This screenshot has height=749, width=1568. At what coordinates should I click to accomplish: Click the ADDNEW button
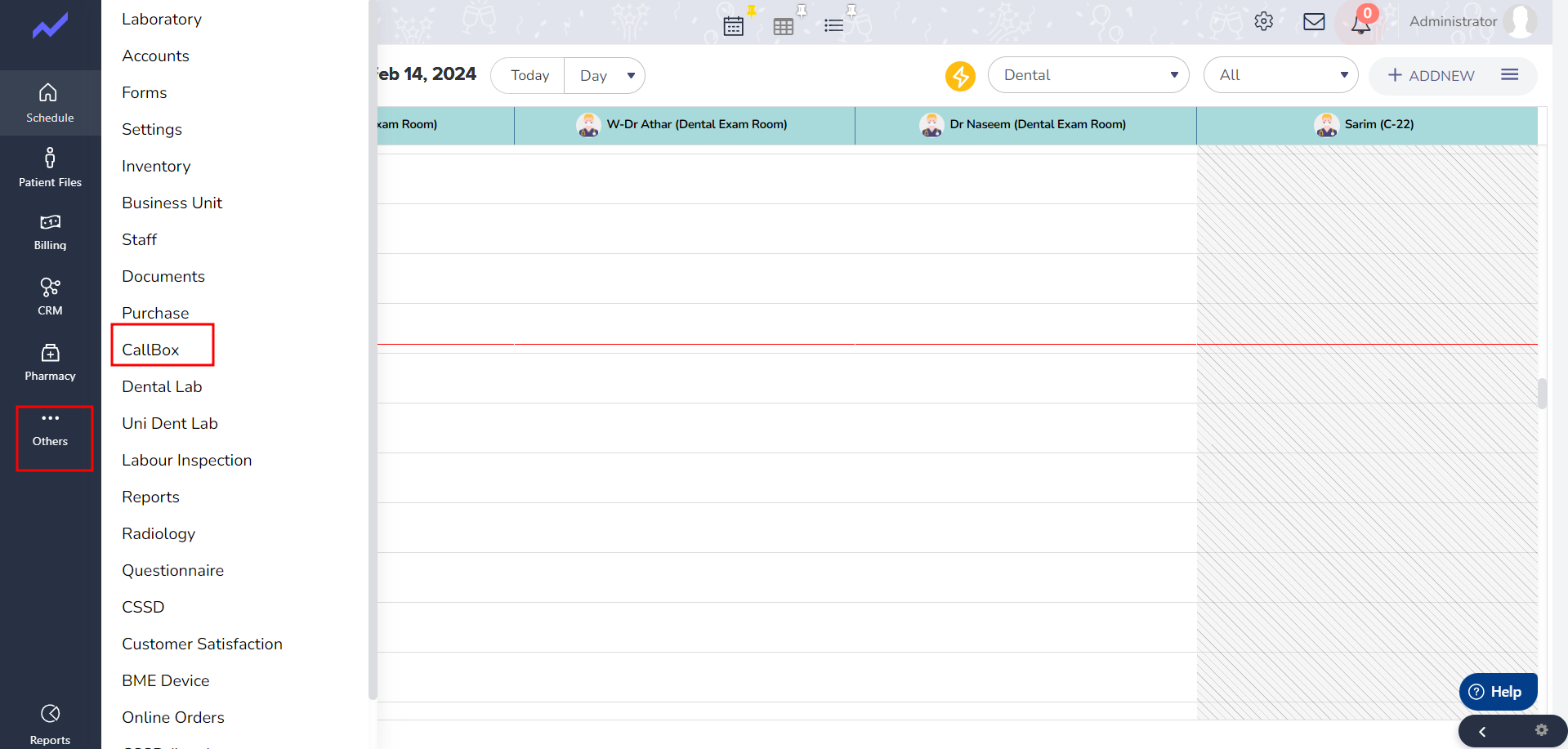[1431, 76]
